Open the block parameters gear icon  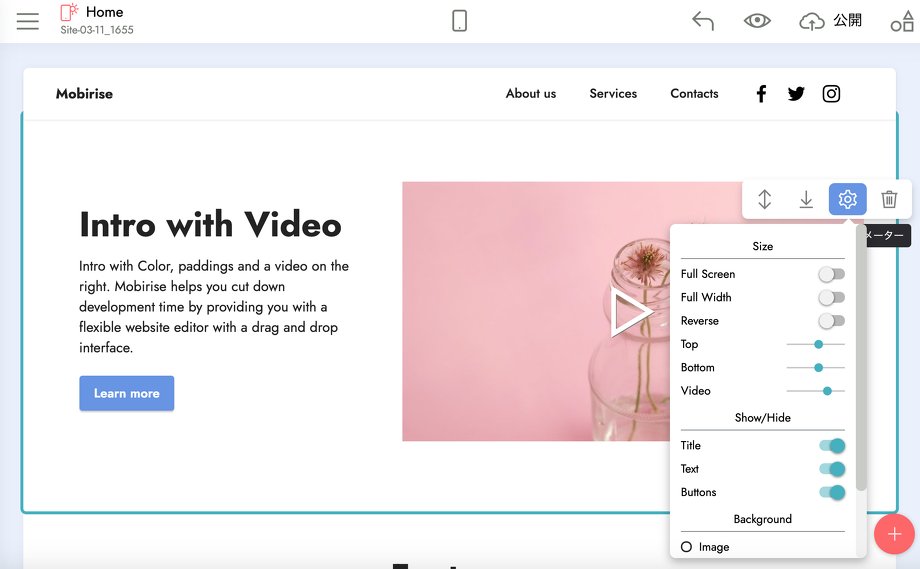848,200
